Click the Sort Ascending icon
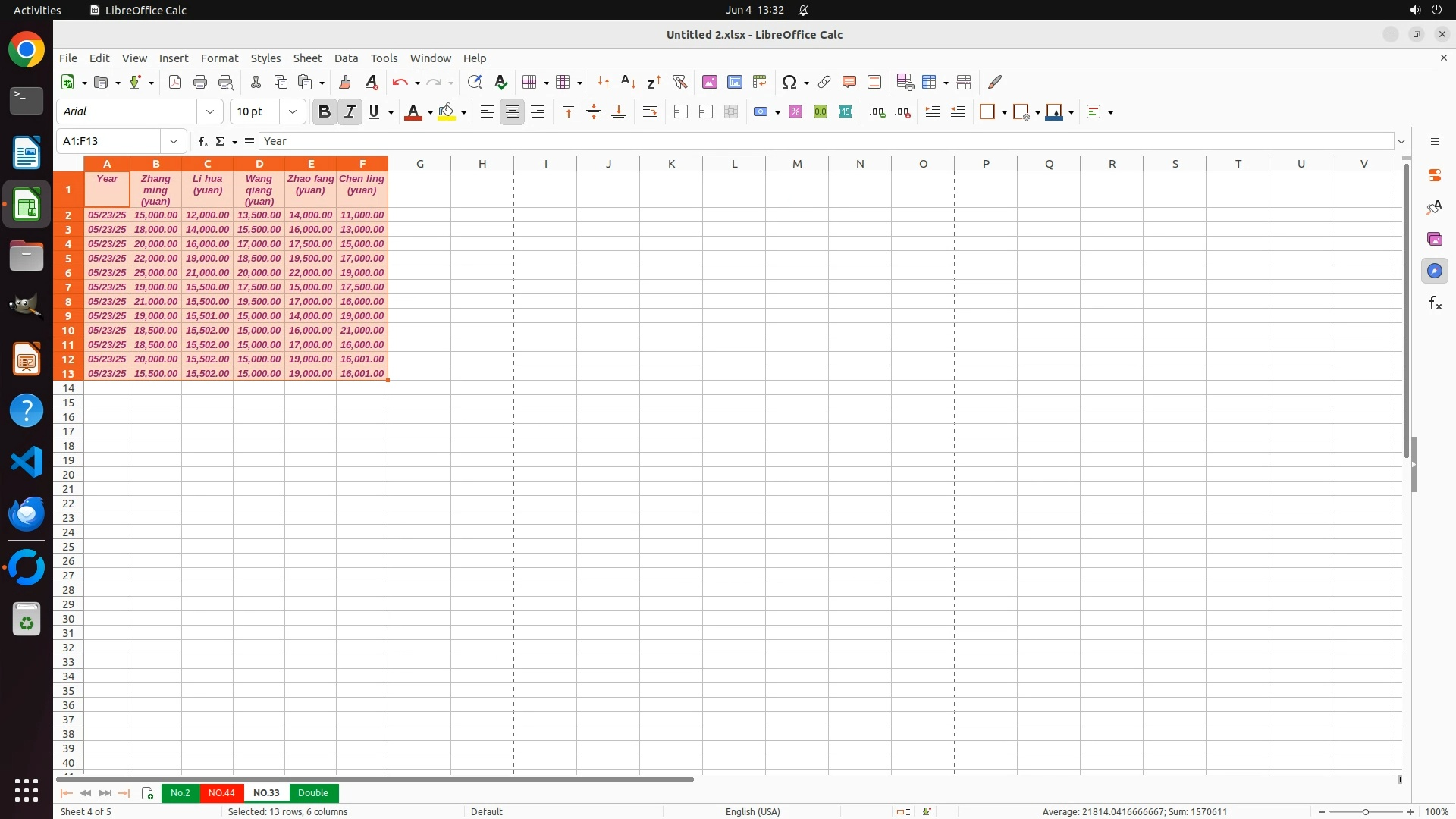The width and height of the screenshot is (1456, 819). click(628, 82)
